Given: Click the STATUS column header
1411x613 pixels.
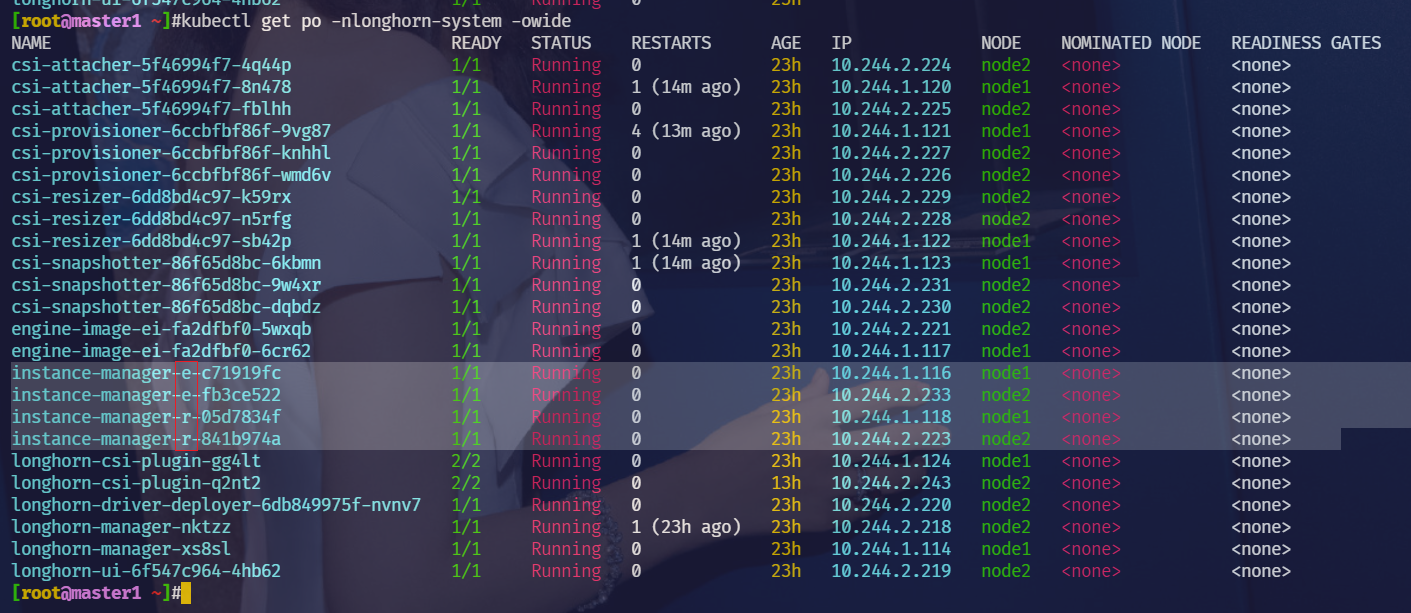Looking at the screenshot, I should tap(561, 43).
